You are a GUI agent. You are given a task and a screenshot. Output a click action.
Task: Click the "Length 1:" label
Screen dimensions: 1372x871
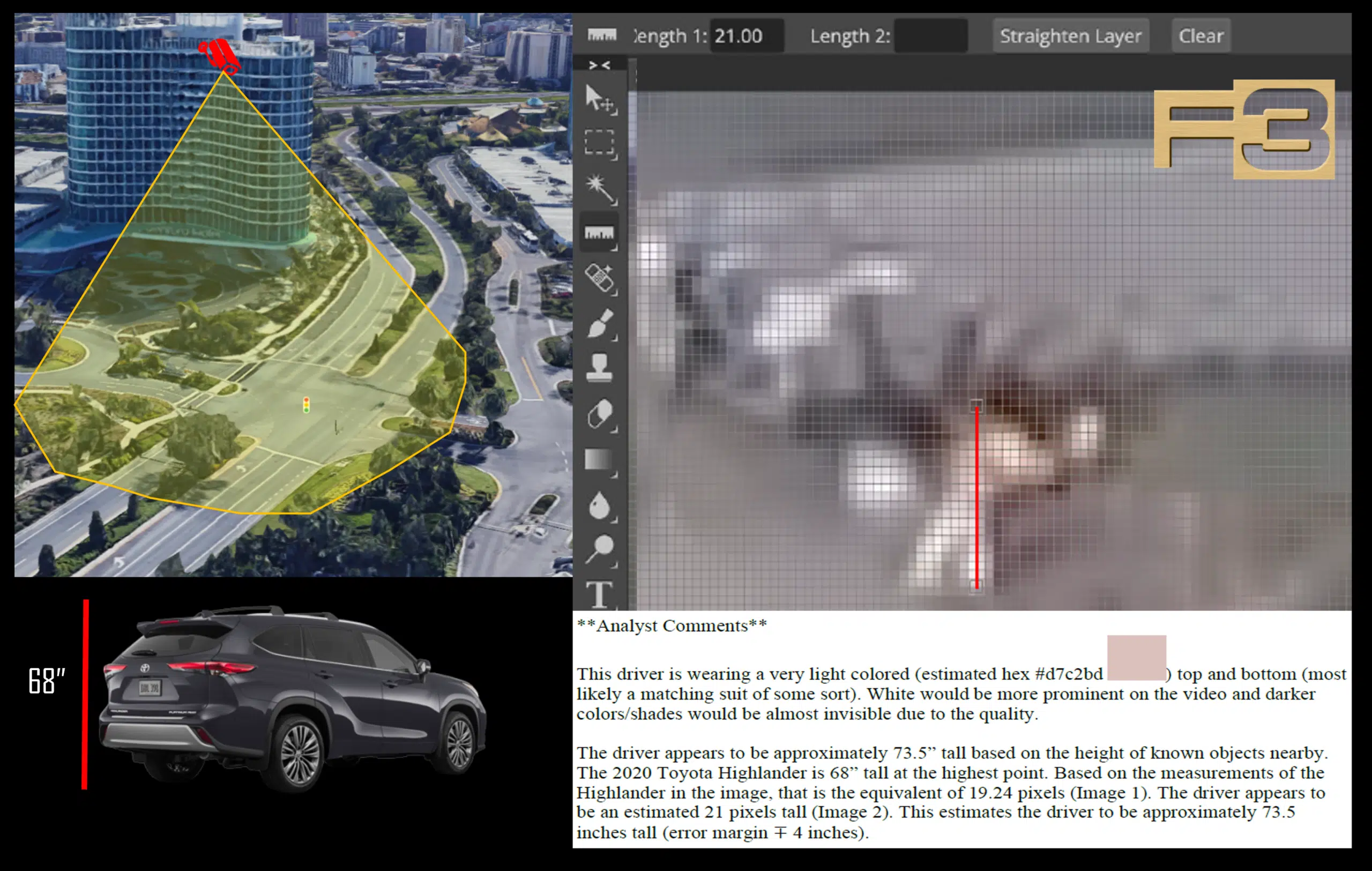point(670,36)
